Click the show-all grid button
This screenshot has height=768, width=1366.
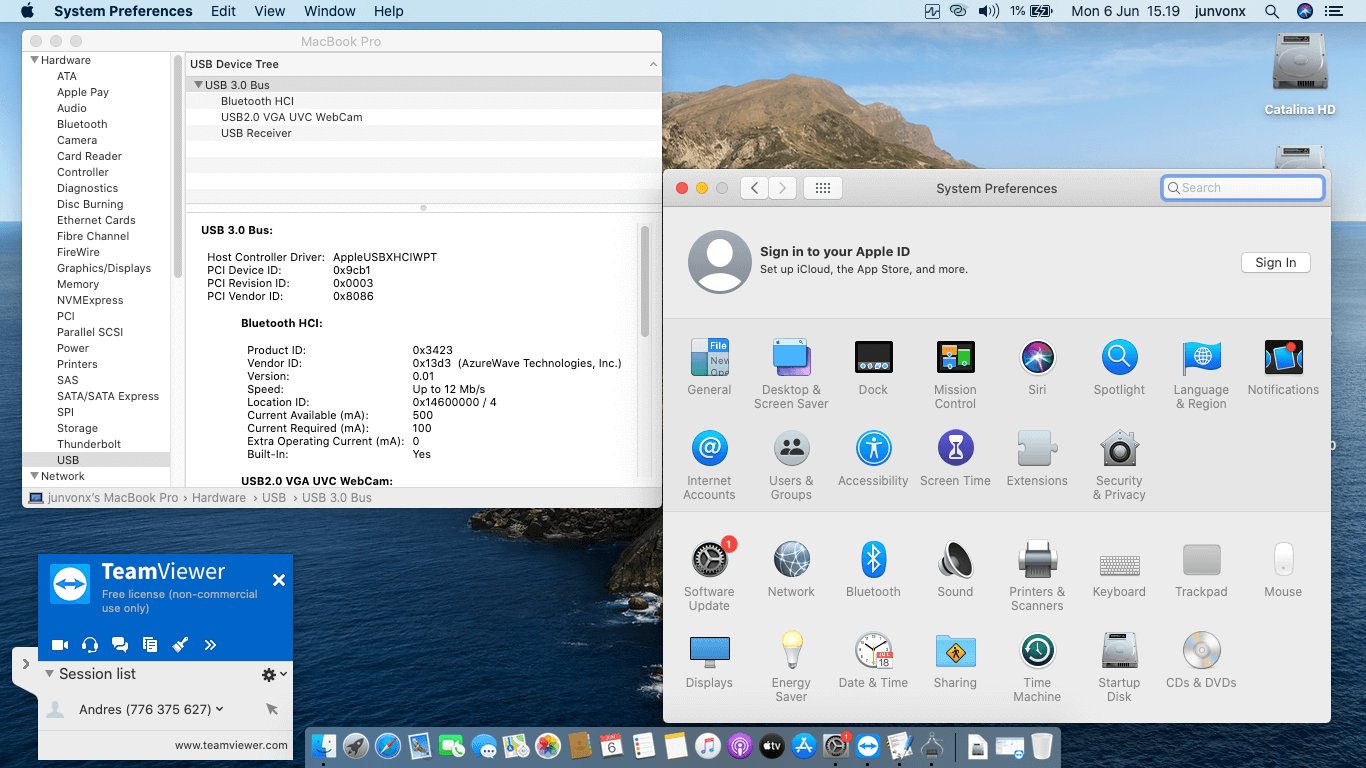pos(823,188)
